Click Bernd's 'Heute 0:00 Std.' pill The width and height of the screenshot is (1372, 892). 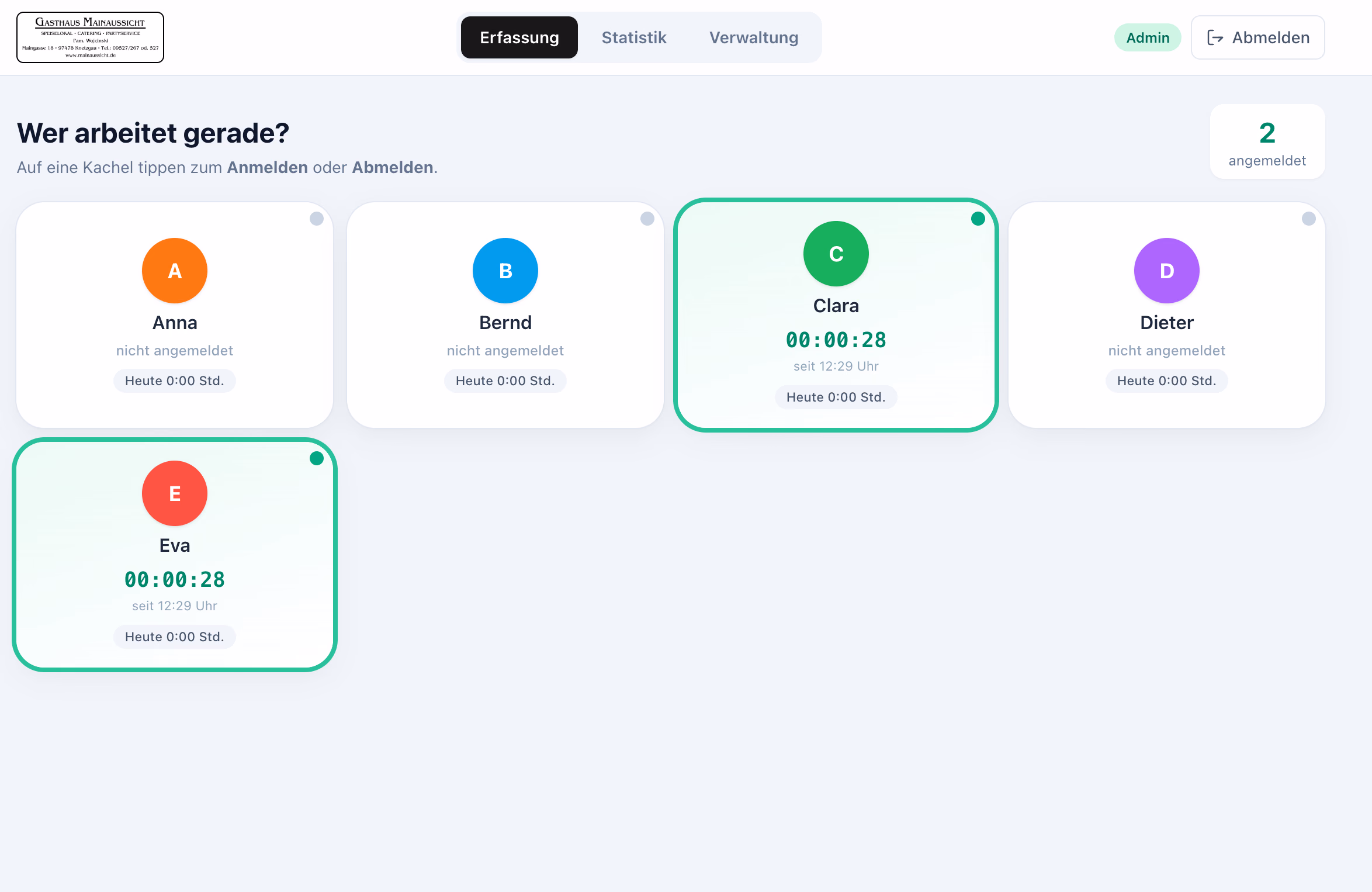[x=505, y=381]
